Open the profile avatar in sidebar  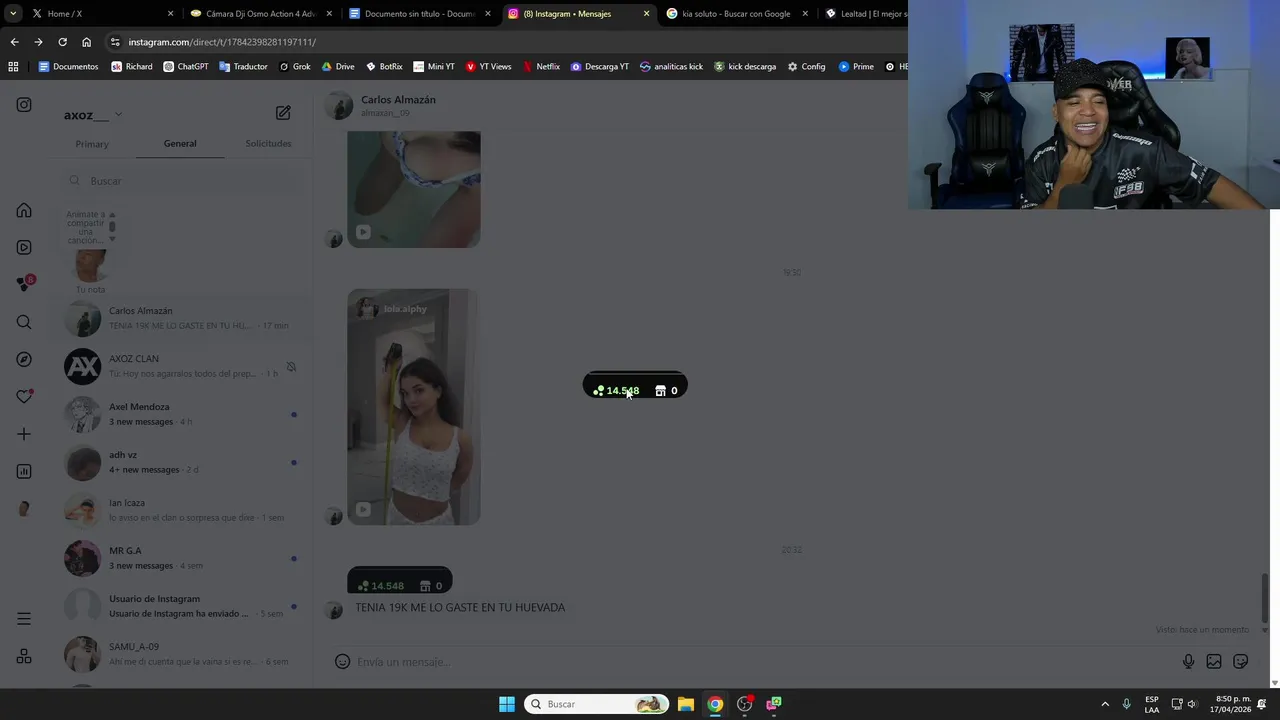[24, 509]
